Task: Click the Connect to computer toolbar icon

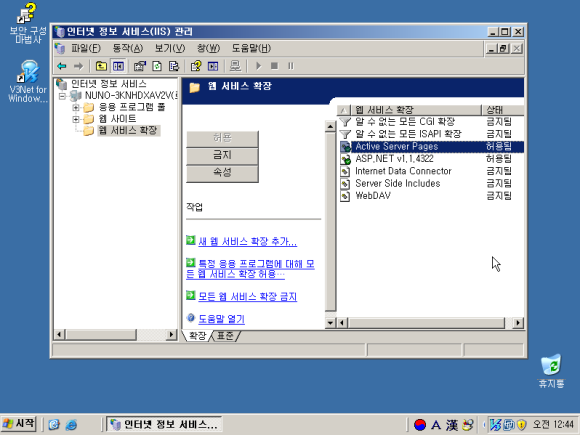Action: (235, 66)
